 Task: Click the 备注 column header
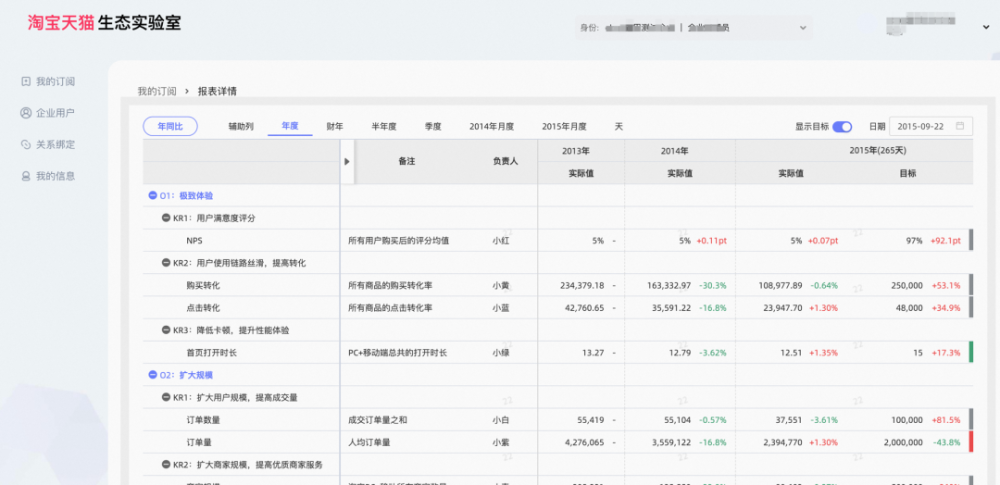(x=407, y=161)
